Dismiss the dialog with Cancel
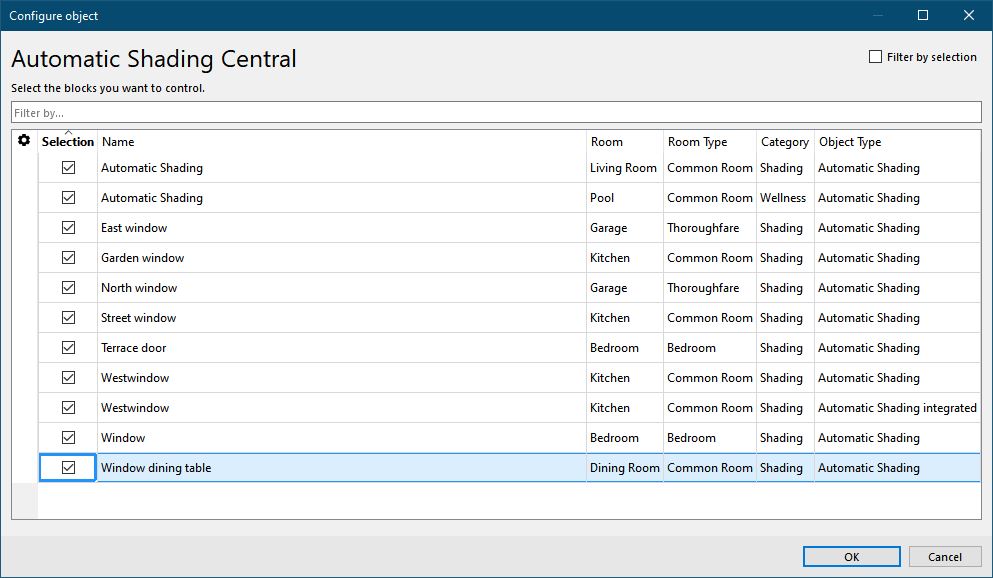This screenshot has width=993, height=578. coord(945,556)
